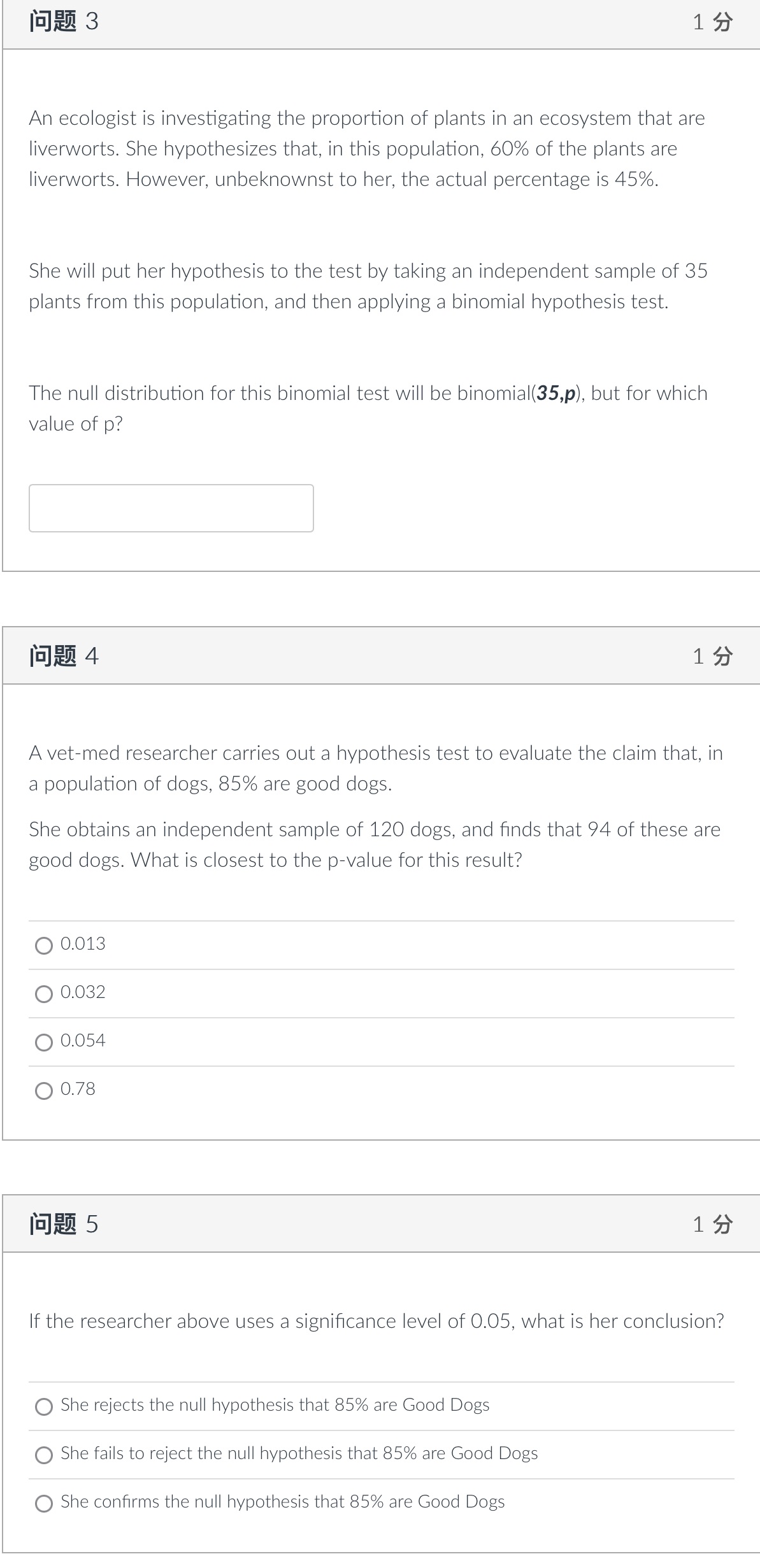Click the 问题 3 header
Image resolution: width=760 pixels, height=1568 pixels.
pos(61,22)
